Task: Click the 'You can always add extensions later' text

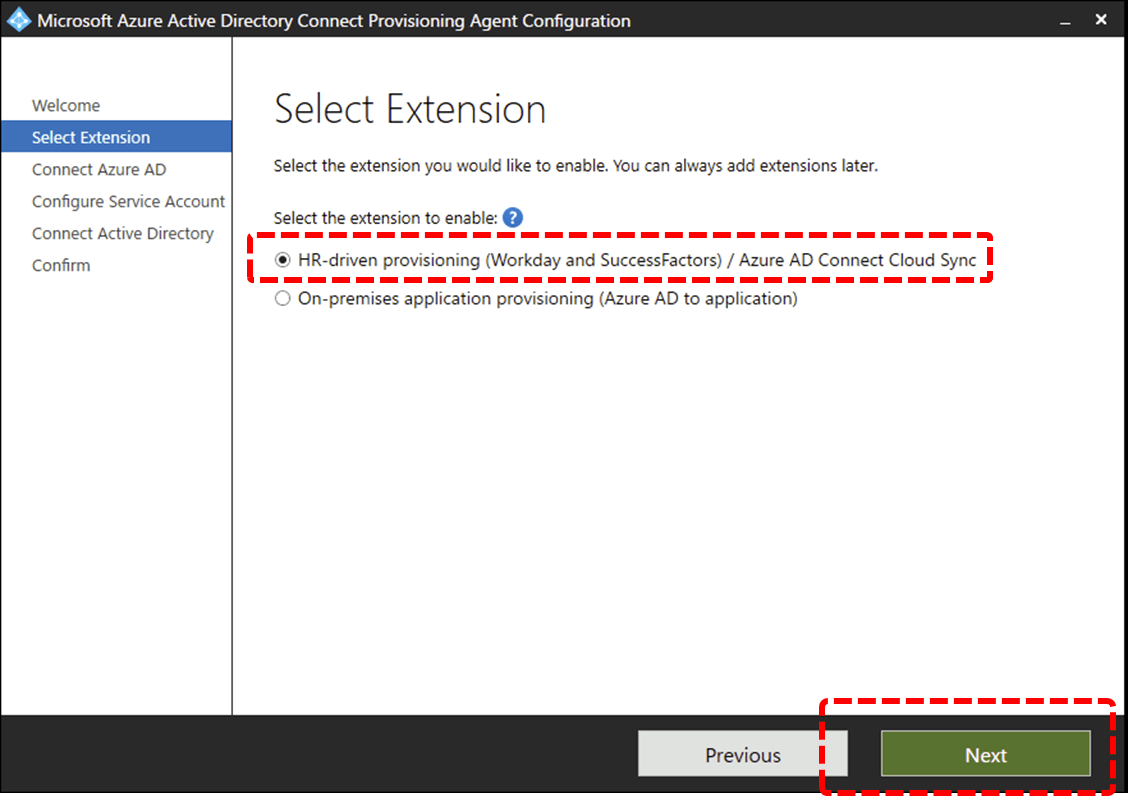Action: pos(745,166)
